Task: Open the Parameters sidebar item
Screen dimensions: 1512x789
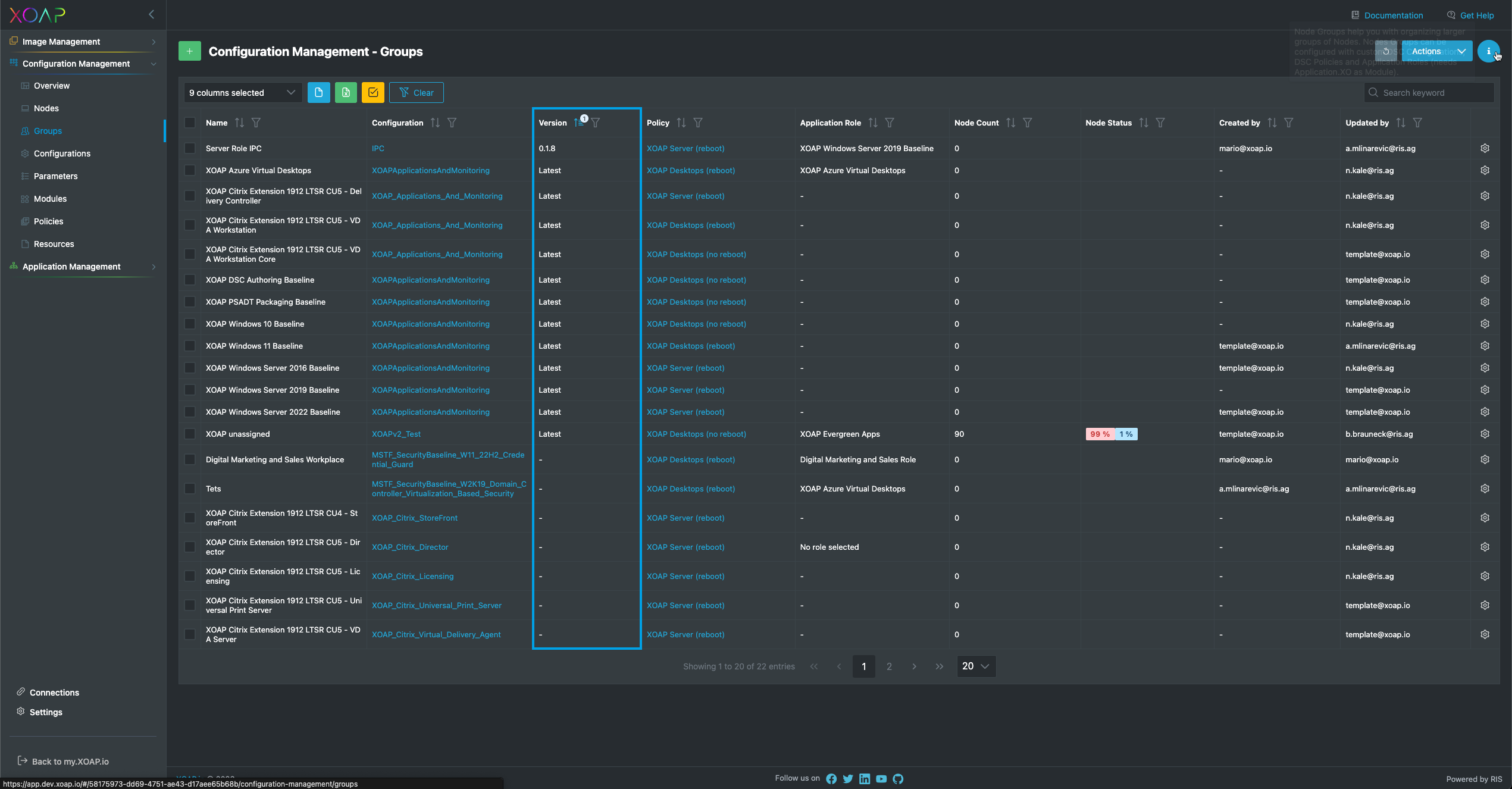Action: tap(55, 176)
